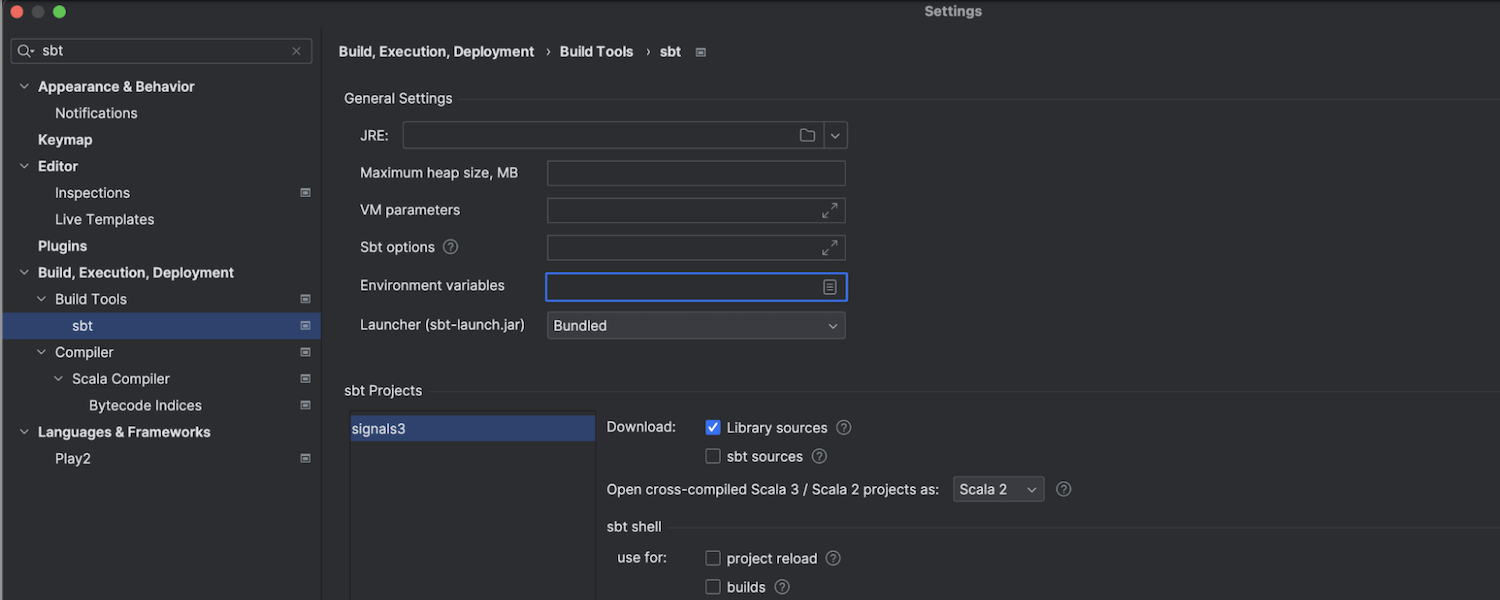Click the JRE folder browse icon

click(x=807, y=135)
